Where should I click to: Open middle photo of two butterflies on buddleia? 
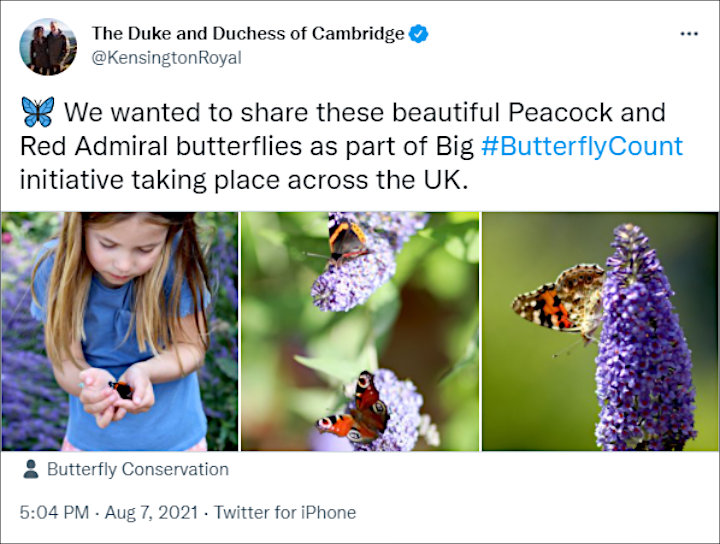pyautogui.click(x=360, y=331)
